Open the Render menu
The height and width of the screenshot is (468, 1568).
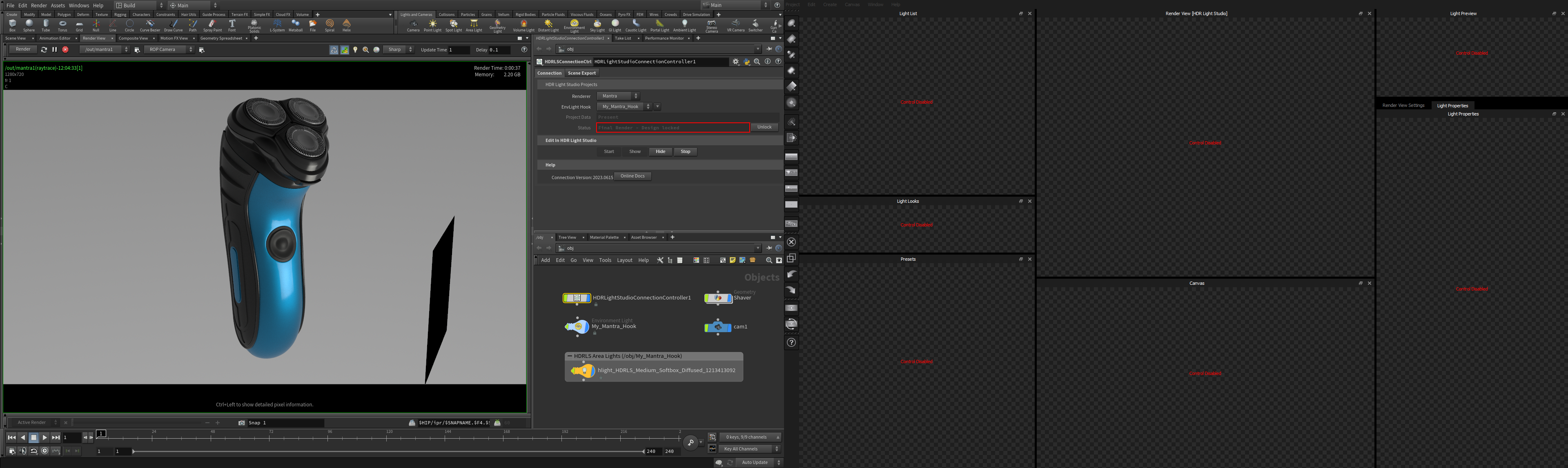39,5
